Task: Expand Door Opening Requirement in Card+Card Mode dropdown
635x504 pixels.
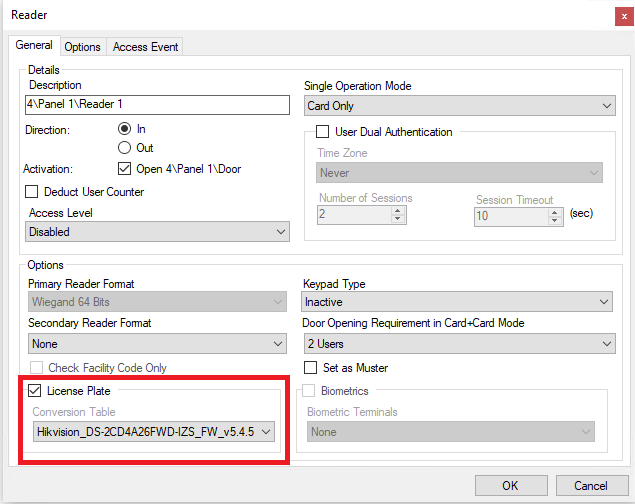Action: click(460, 344)
